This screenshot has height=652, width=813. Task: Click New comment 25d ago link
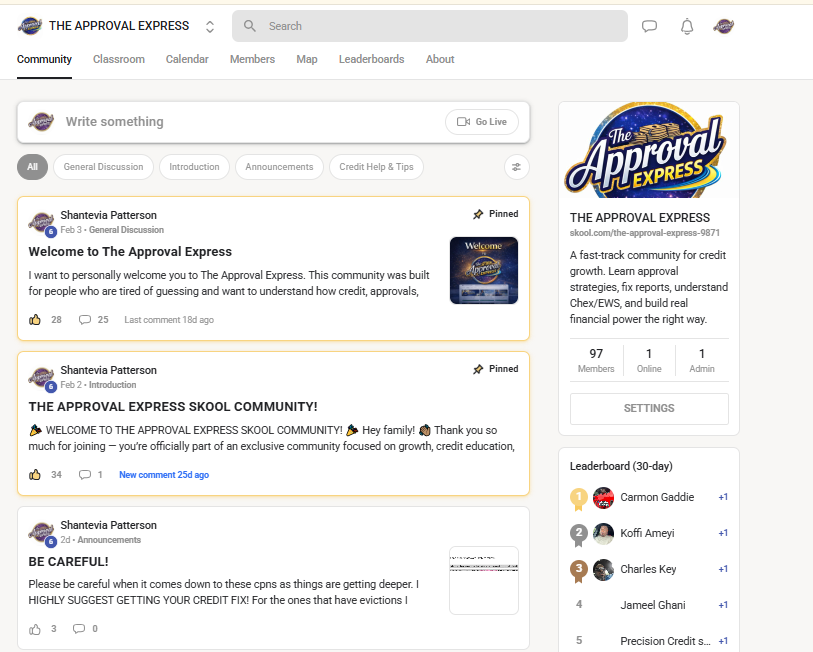pyautogui.click(x=164, y=475)
